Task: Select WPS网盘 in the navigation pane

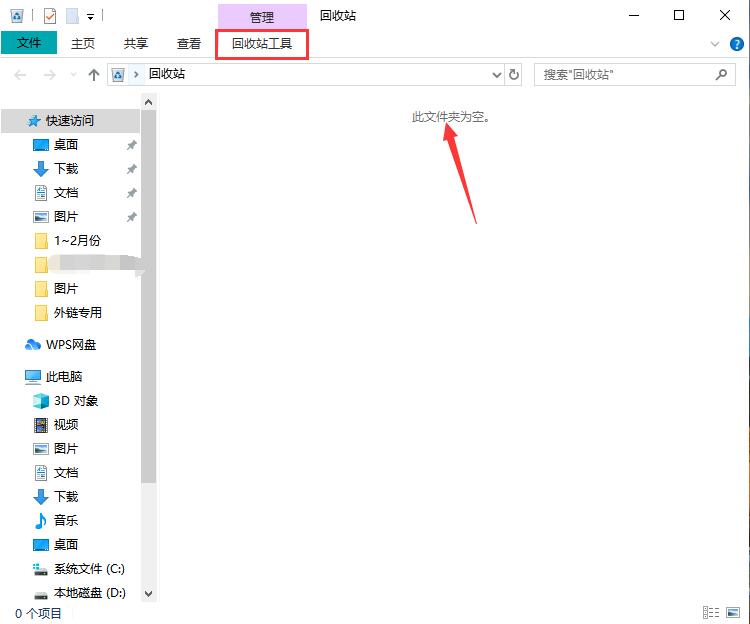Action: tap(71, 345)
